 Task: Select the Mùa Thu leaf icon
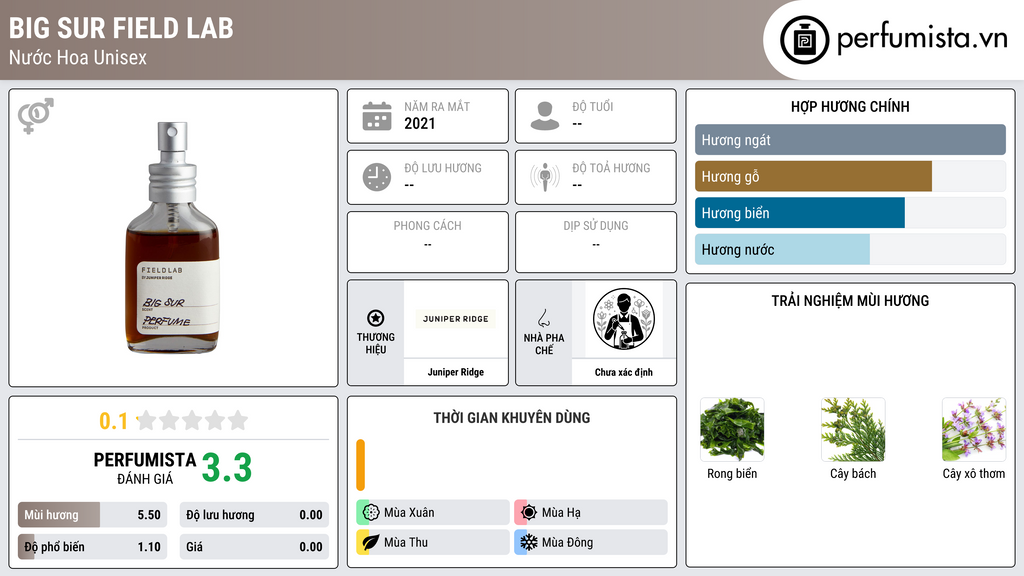pos(370,542)
